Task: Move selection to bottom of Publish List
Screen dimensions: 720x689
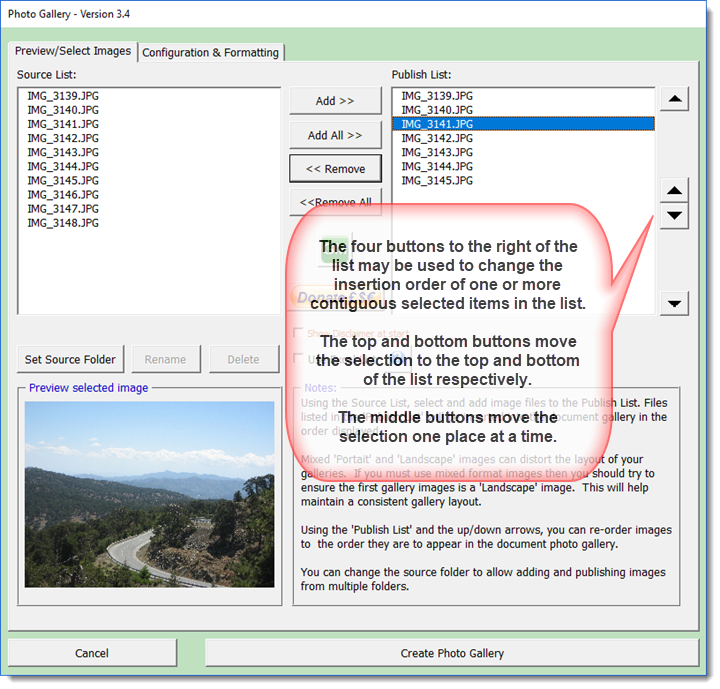Action: (675, 304)
